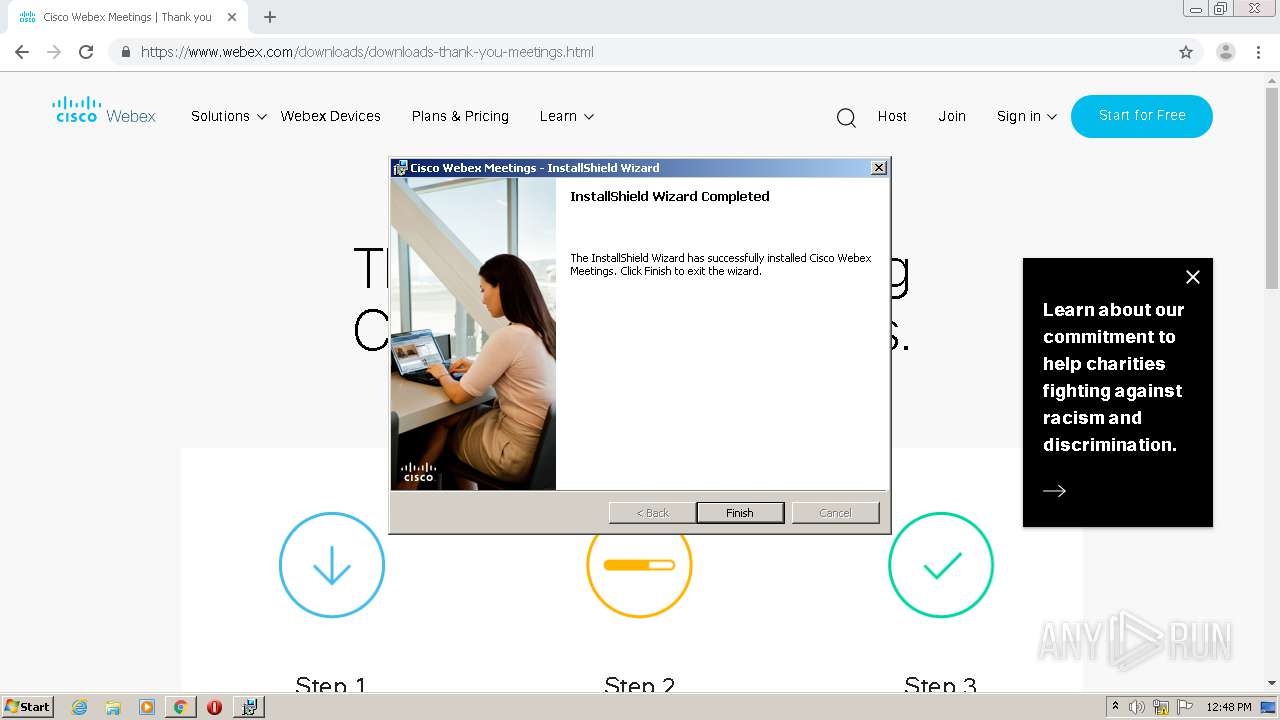1280x720 pixels.
Task: Select the Cisco Webex Meetings tab
Action: point(127,17)
